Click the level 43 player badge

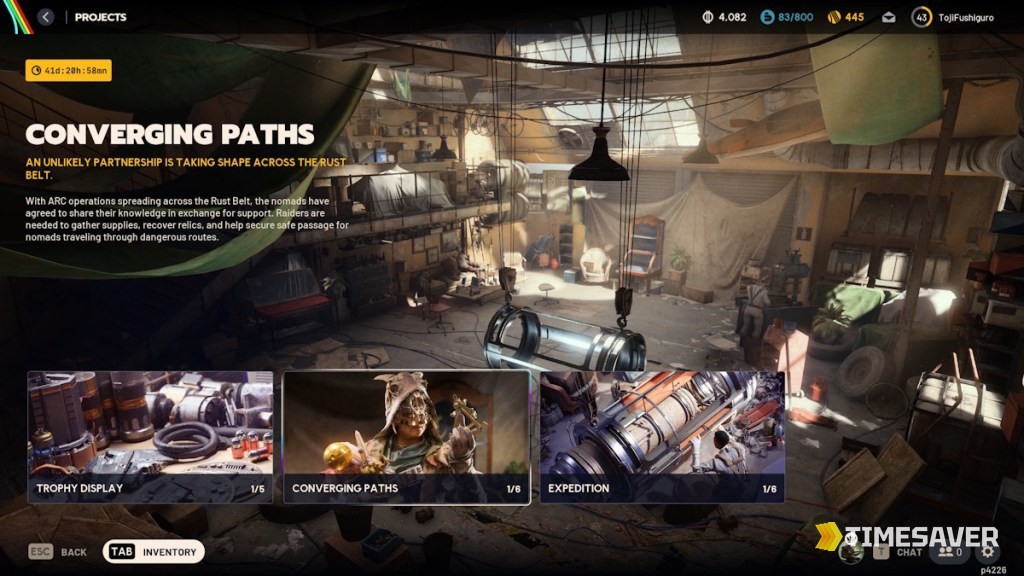coord(921,17)
